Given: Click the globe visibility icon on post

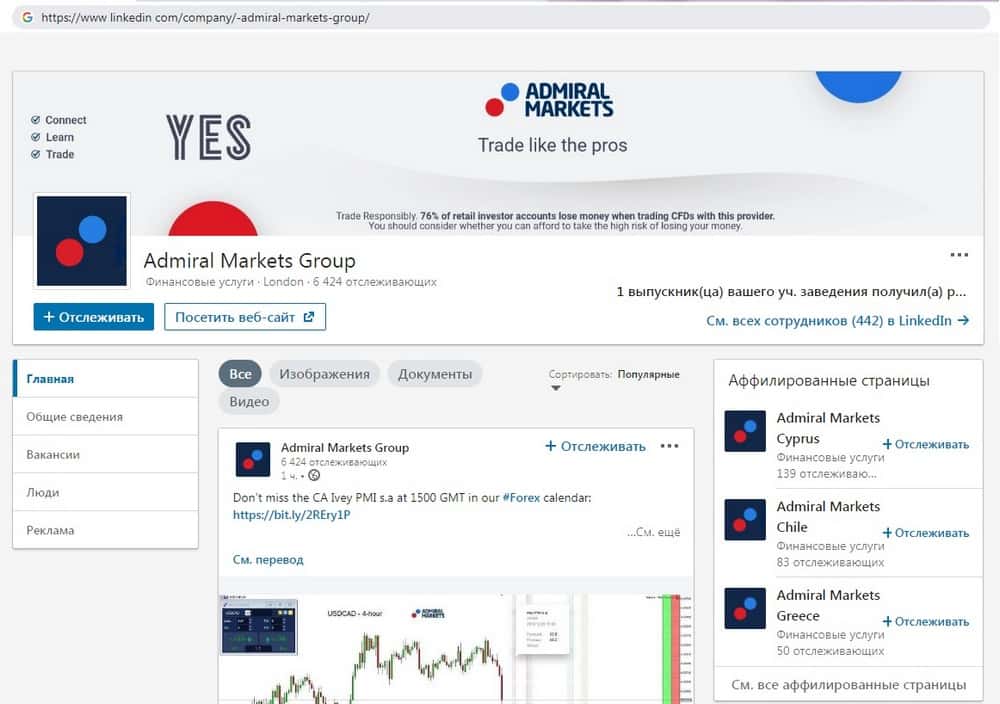Looking at the screenshot, I should [x=314, y=475].
